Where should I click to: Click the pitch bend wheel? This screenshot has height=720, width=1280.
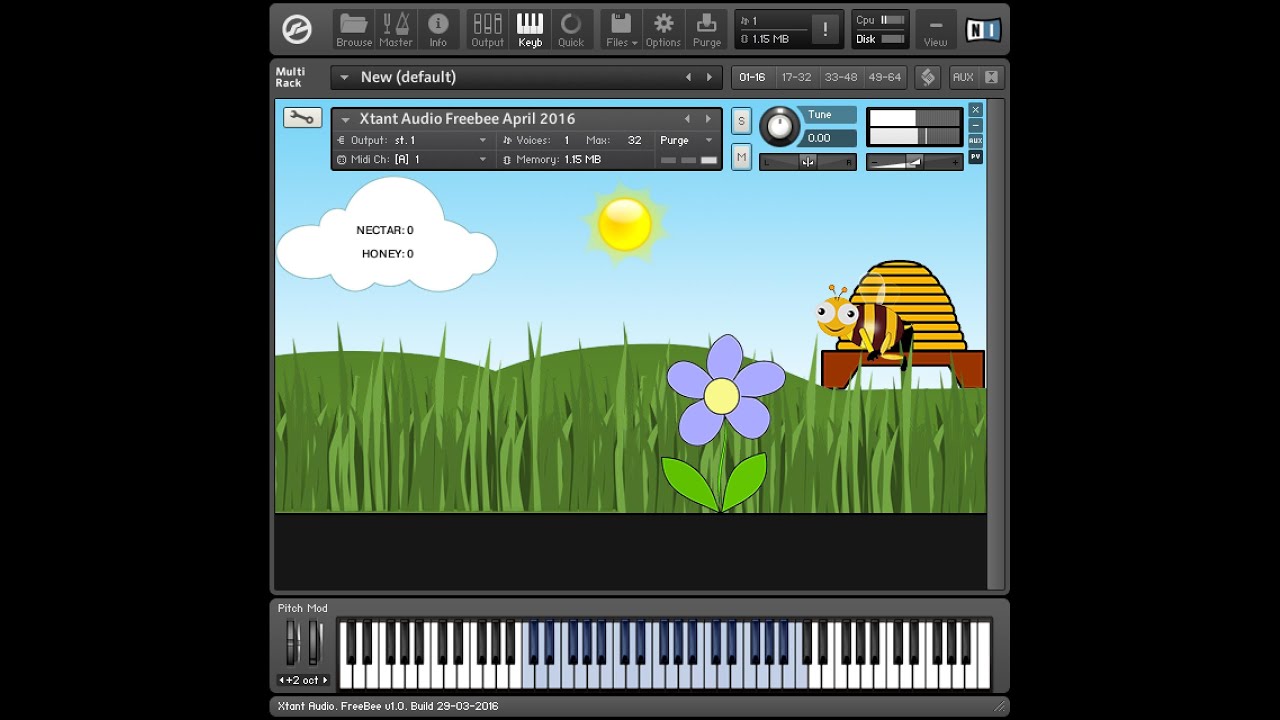tap(292, 642)
